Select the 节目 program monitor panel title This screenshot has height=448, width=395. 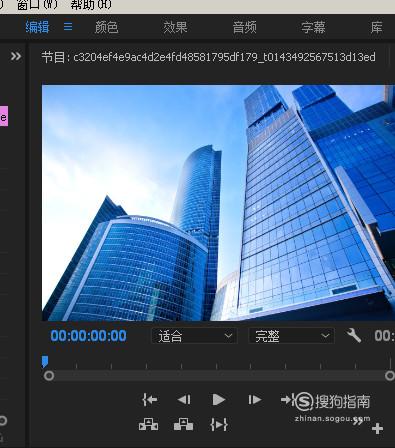(208, 57)
